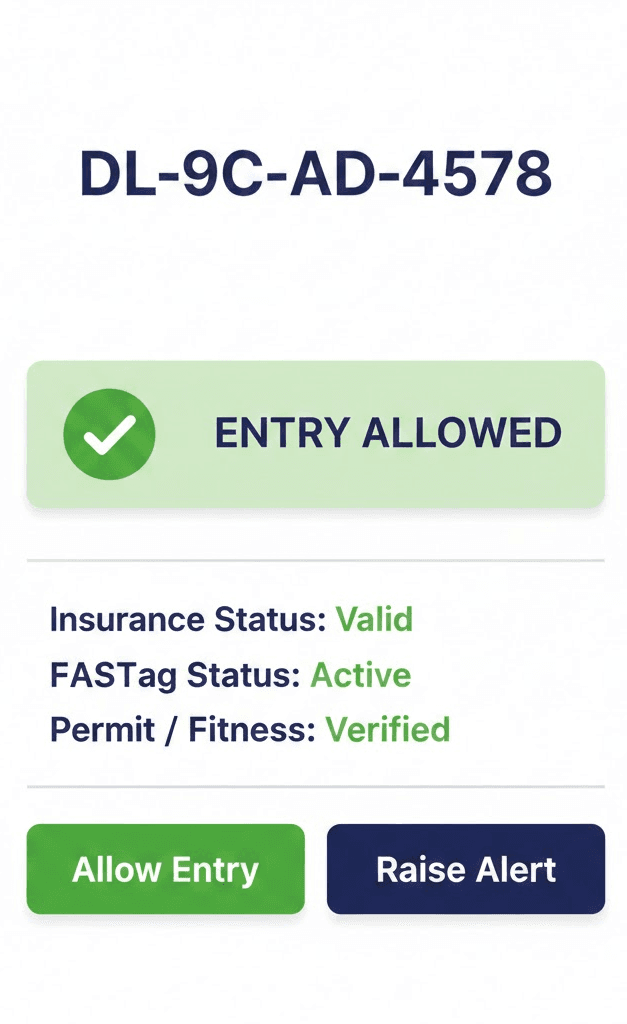The width and height of the screenshot is (627, 1024).
Task: Select the green "Valid" insurance value
Action: coord(374,620)
